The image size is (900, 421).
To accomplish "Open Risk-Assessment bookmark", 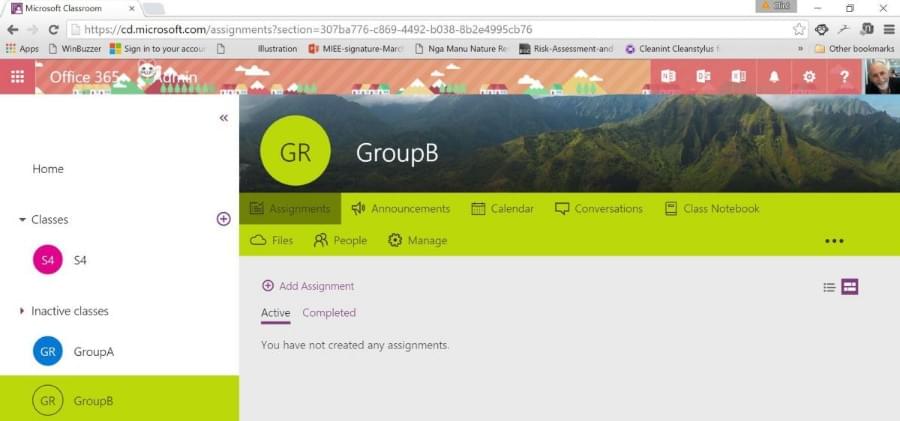I will (x=566, y=49).
